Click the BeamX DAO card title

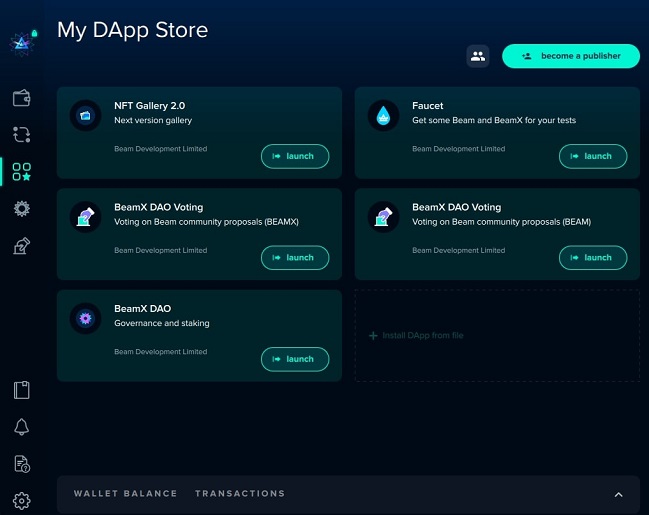(x=142, y=308)
